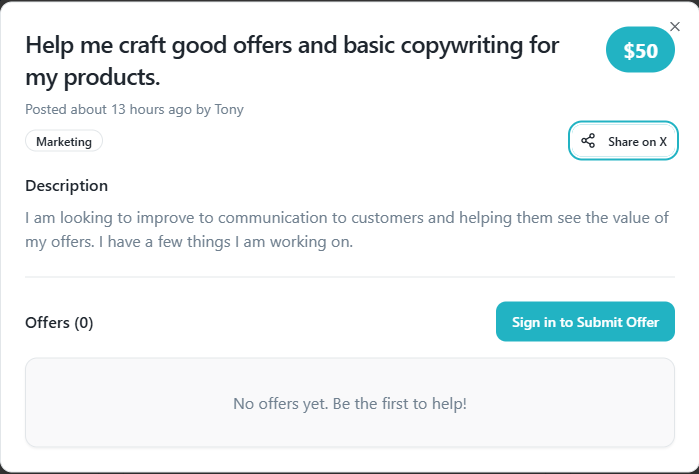Click the word "copywriting" in the title
This screenshot has height=474, width=699.
coord(467,45)
